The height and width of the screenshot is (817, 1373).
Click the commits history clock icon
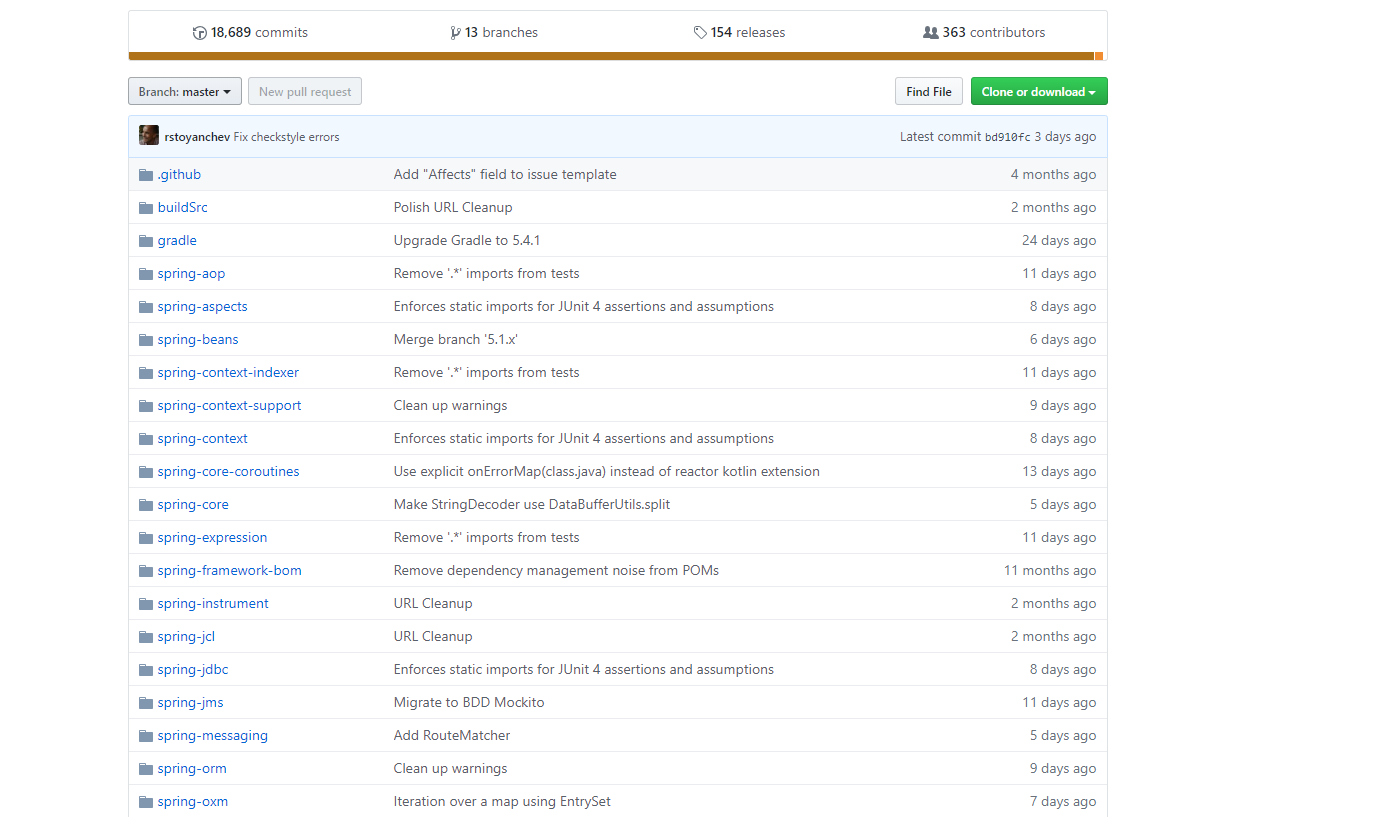pos(199,33)
